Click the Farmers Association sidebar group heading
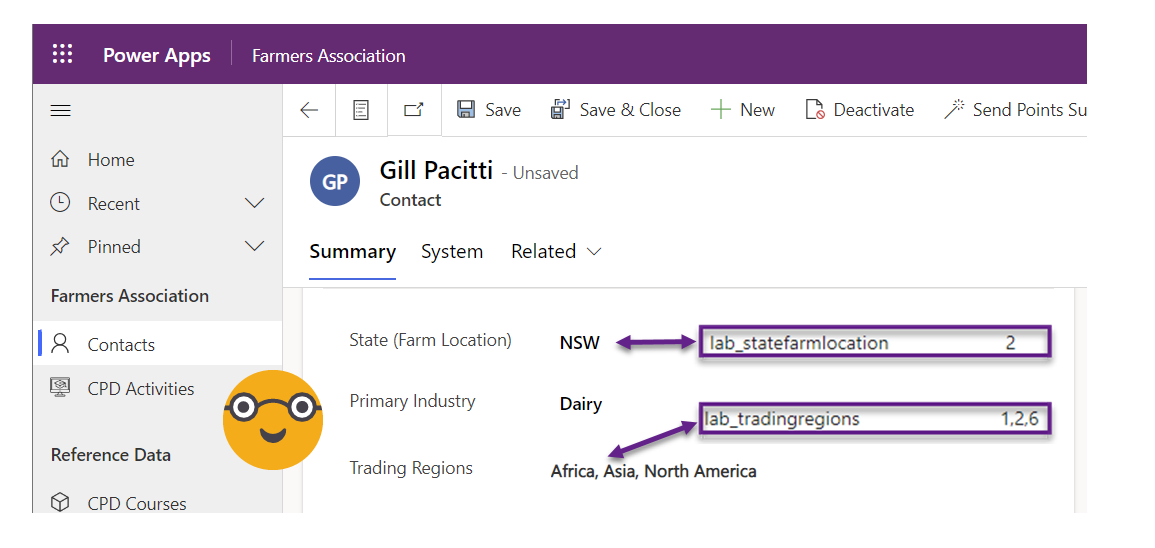The image size is (1155, 548). click(130, 296)
